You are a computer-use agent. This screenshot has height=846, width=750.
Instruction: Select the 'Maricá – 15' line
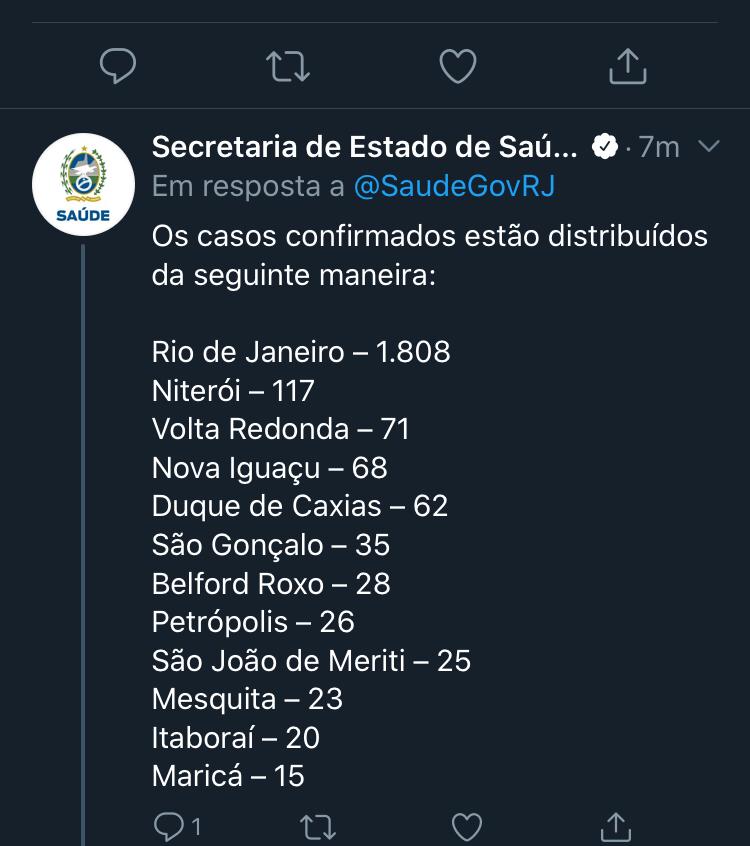[x=228, y=776]
